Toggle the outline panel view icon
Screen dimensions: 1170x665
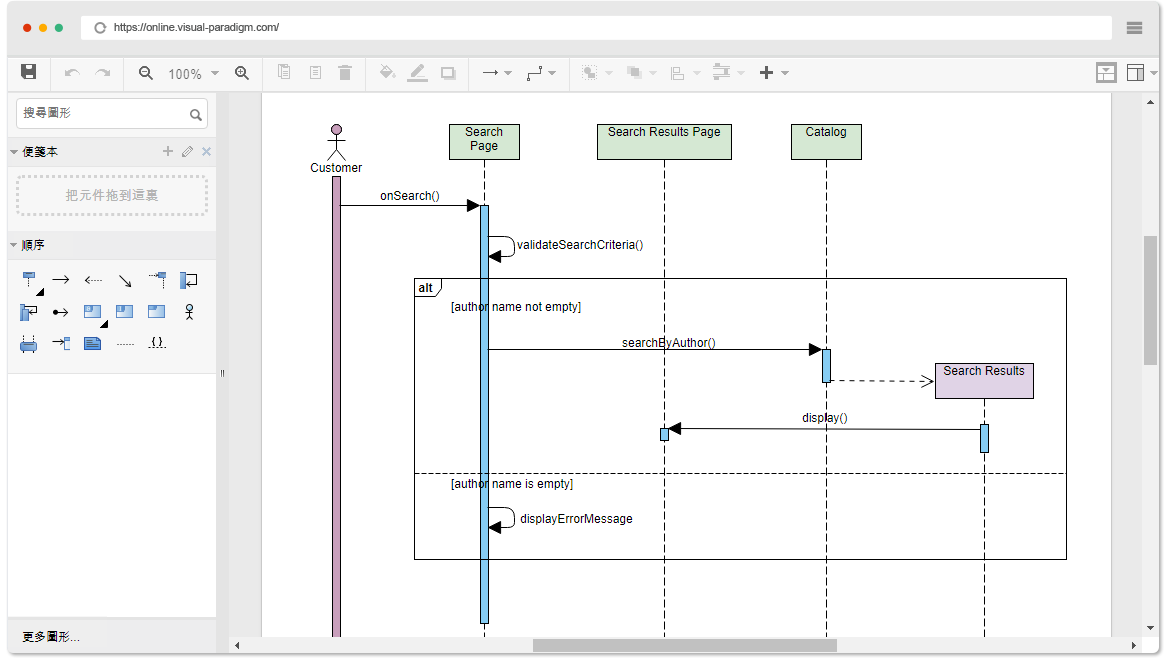[1105, 72]
